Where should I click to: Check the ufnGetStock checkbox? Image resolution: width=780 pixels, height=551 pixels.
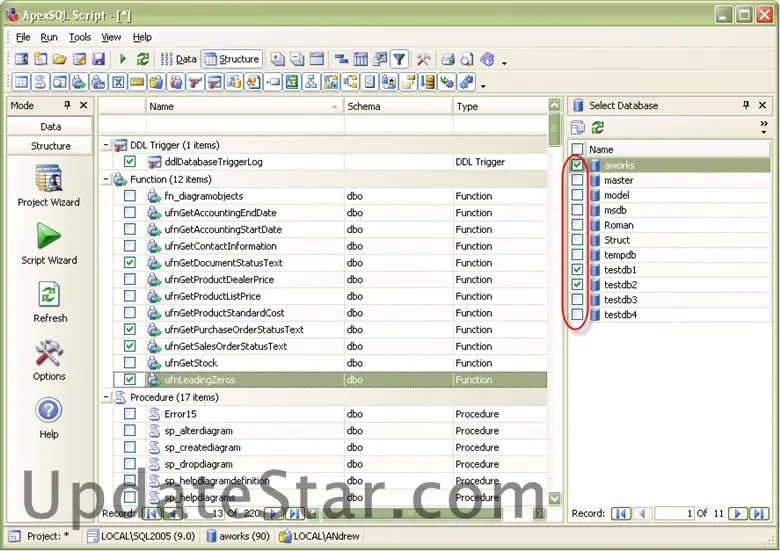click(x=129, y=363)
